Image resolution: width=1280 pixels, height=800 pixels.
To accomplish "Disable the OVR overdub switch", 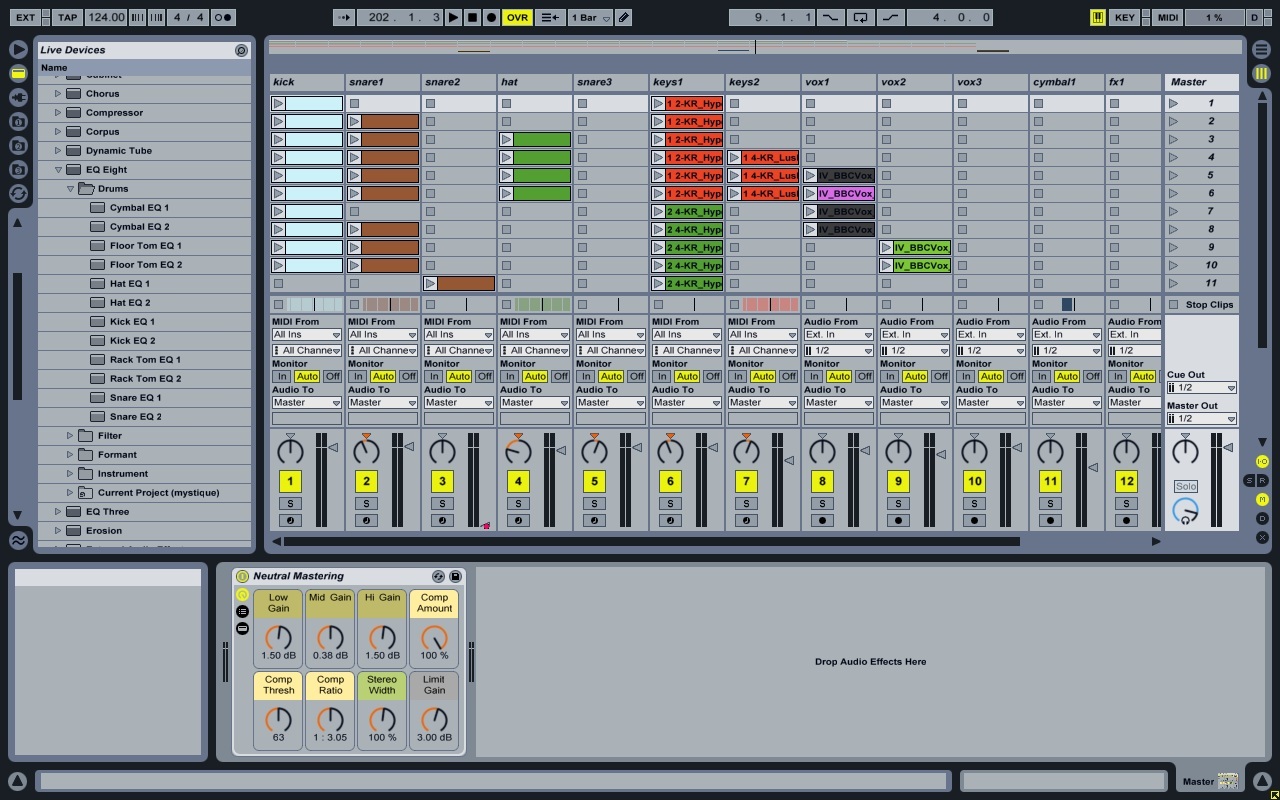I will click(x=517, y=17).
